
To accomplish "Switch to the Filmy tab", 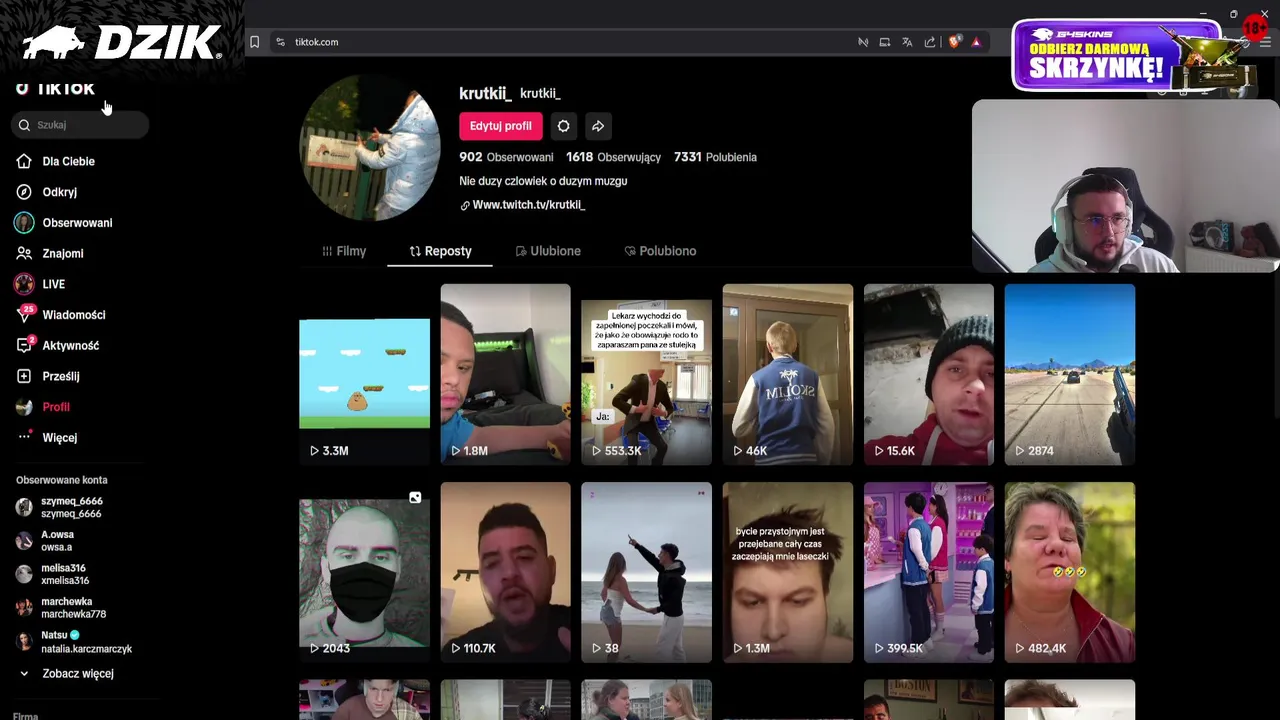I will click(344, 251).
